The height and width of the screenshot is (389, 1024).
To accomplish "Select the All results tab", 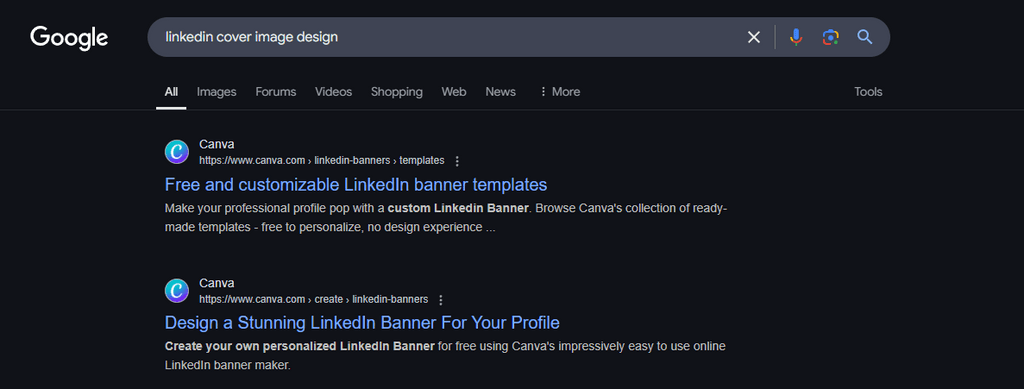I will click(x=171, y=92).
